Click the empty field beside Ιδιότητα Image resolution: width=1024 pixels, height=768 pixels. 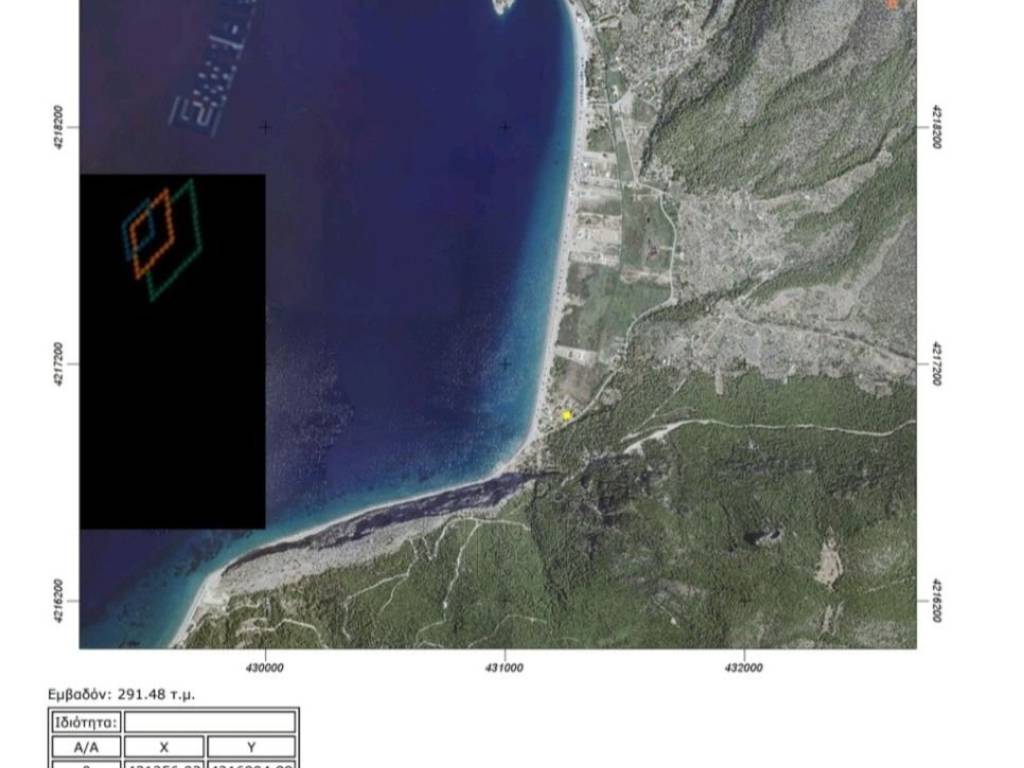(210, 722)
